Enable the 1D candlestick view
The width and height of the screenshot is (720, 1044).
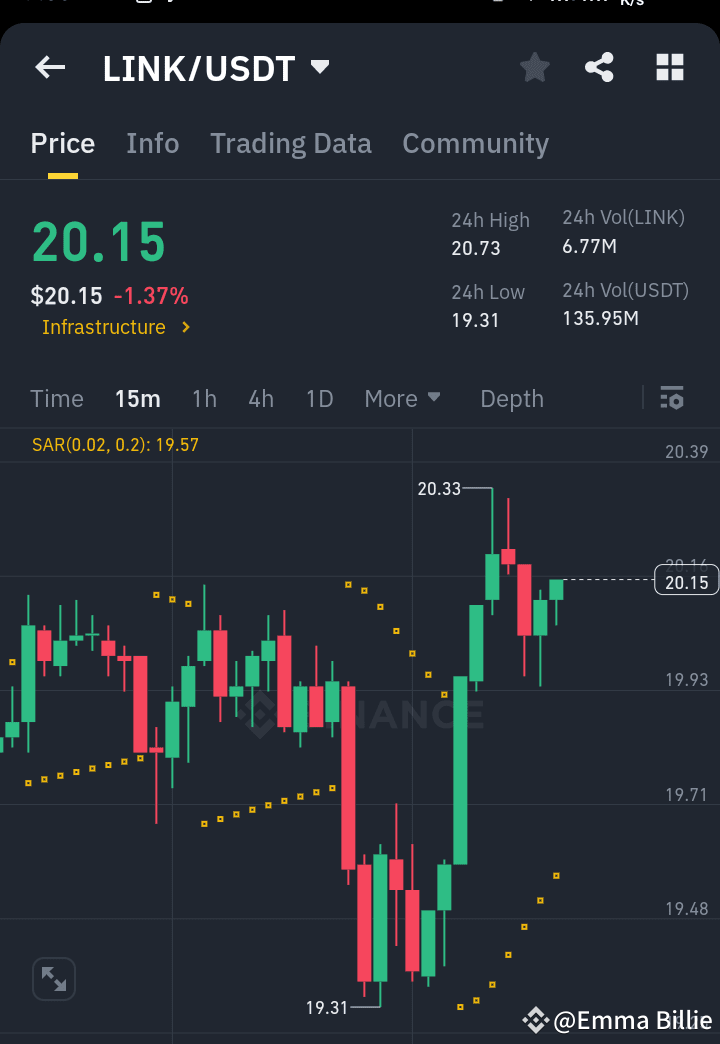(319, 398)
